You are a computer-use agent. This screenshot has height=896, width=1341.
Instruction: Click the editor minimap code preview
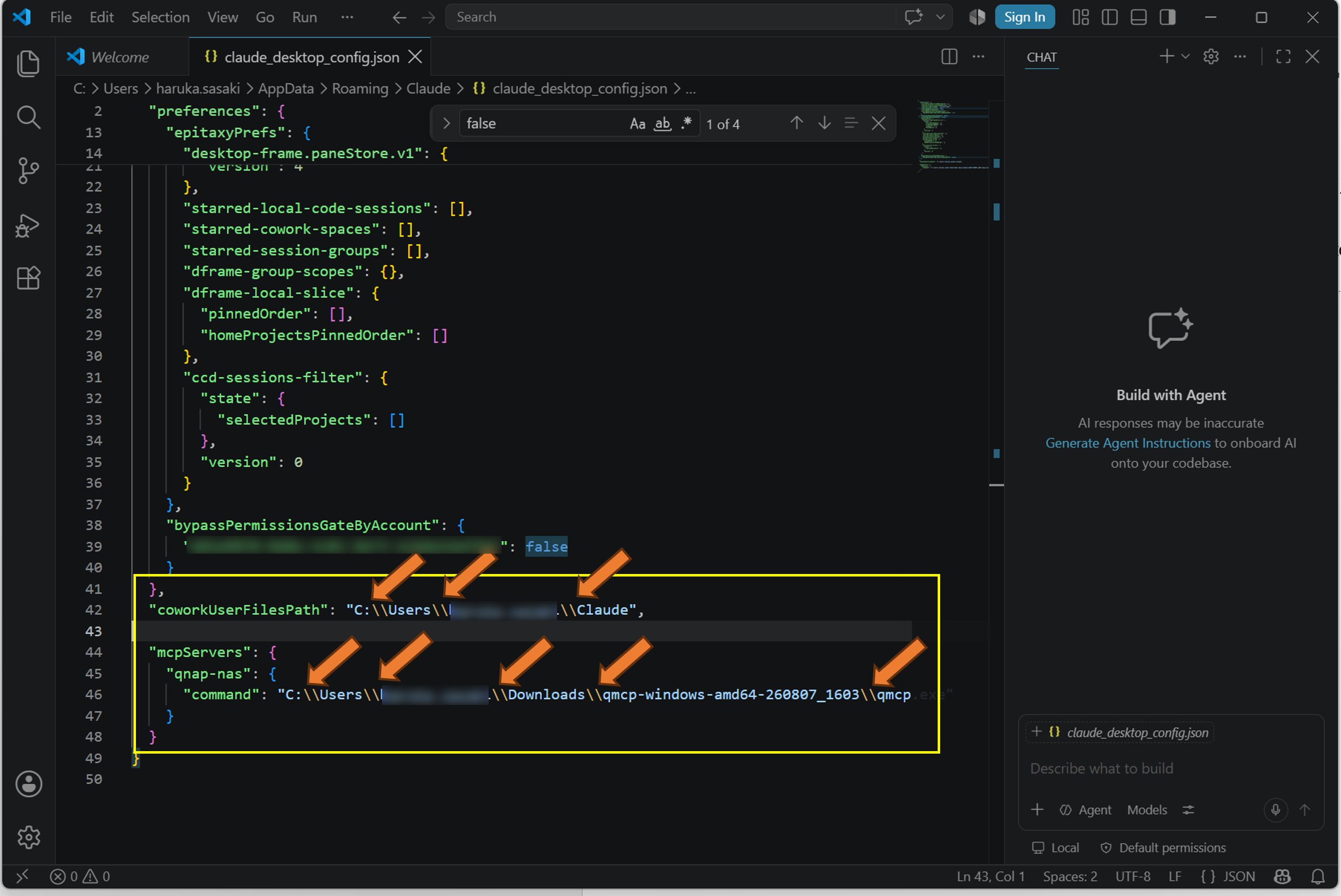pos(953,135)
